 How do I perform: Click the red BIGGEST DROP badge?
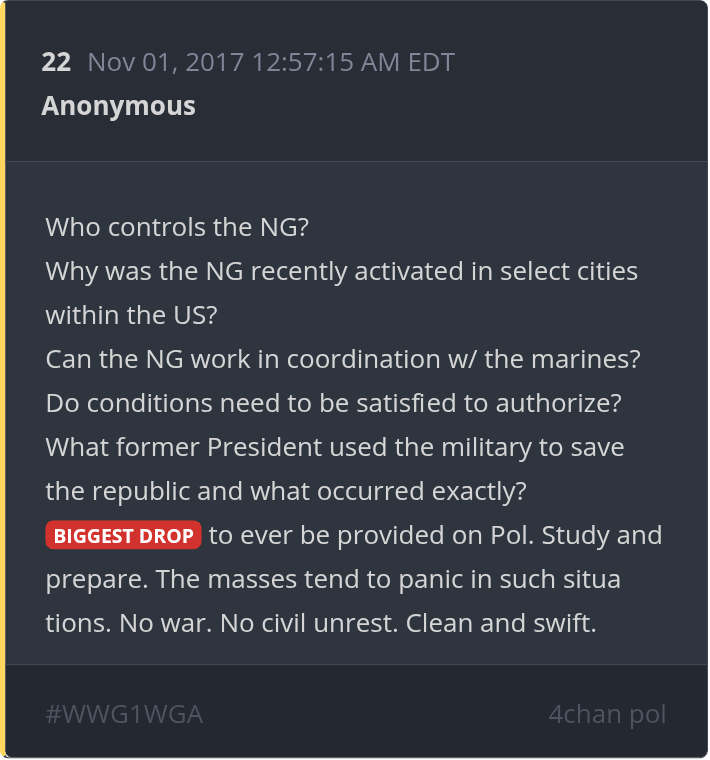click(123, 536)
